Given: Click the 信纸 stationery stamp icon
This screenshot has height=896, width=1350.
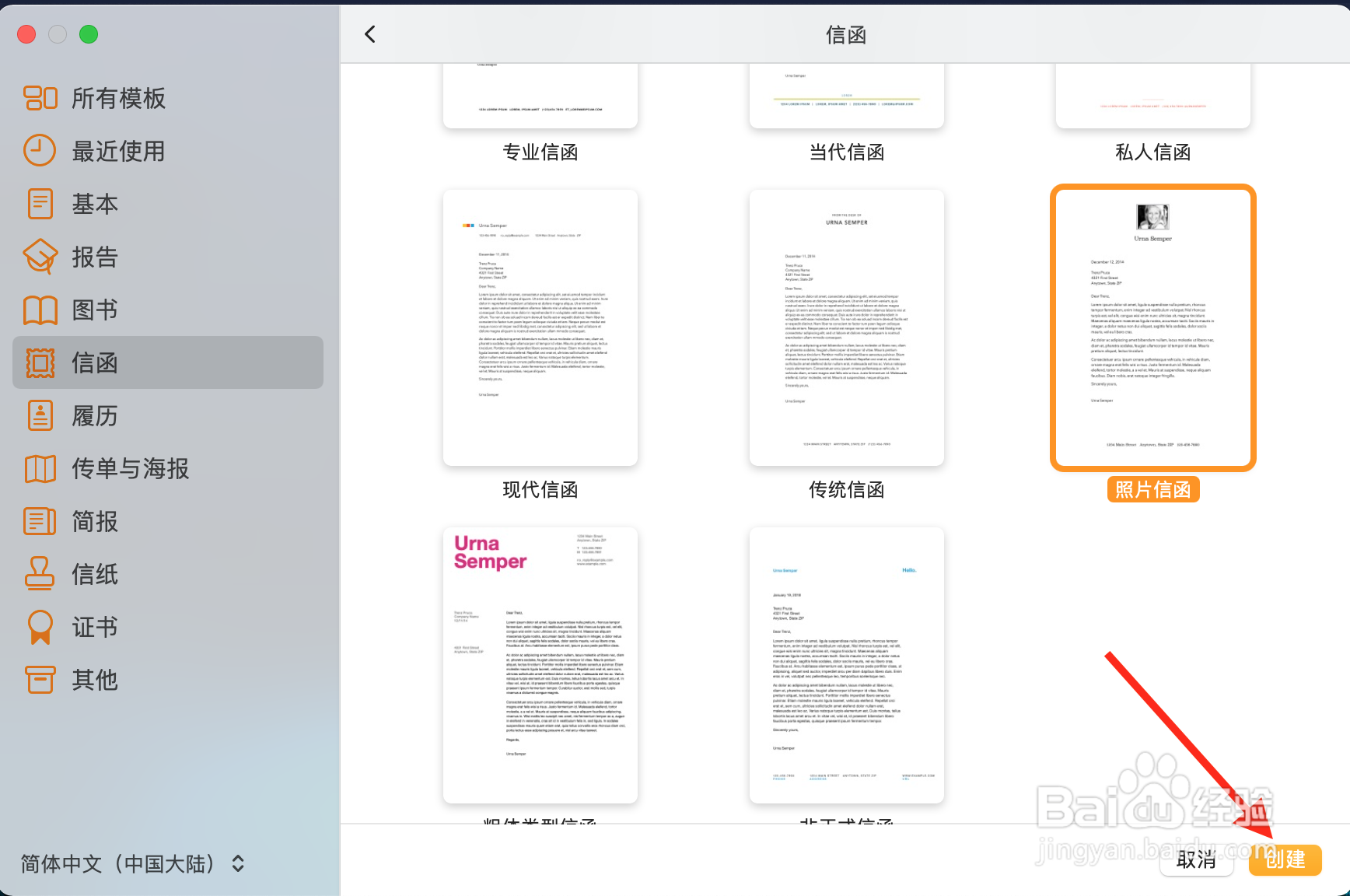Looking at the screenshot, I should tap(40, 575).
